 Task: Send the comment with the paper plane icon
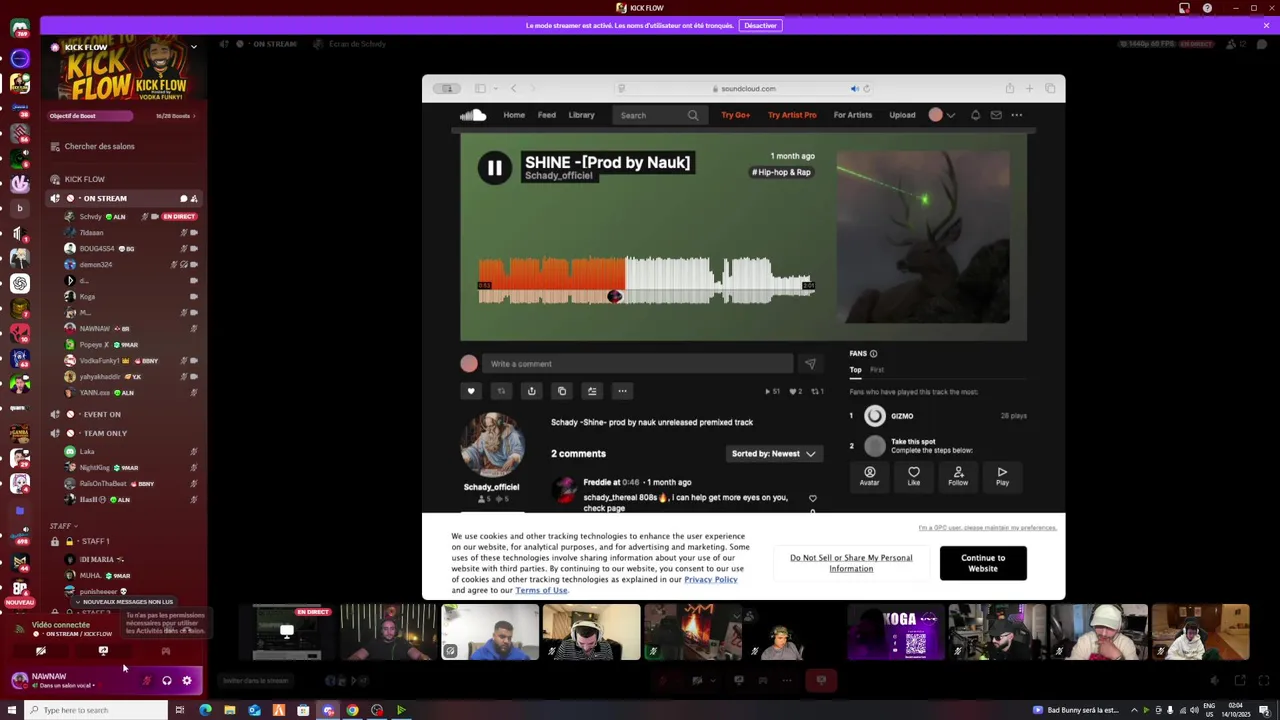pyautogui.click(x=810, y=364)
